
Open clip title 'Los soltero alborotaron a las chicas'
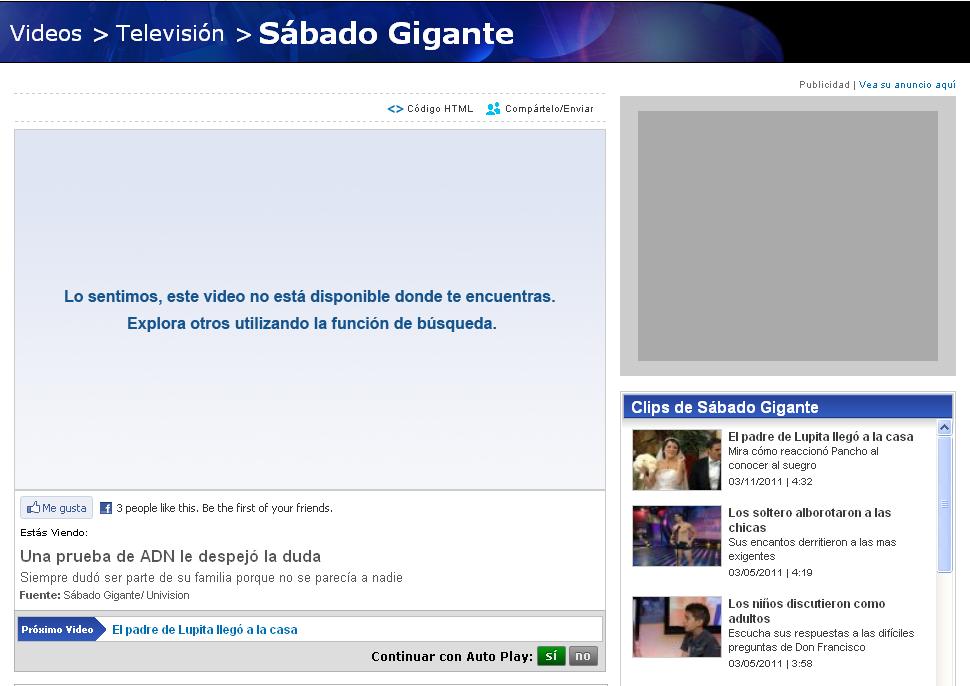[809, 520]
